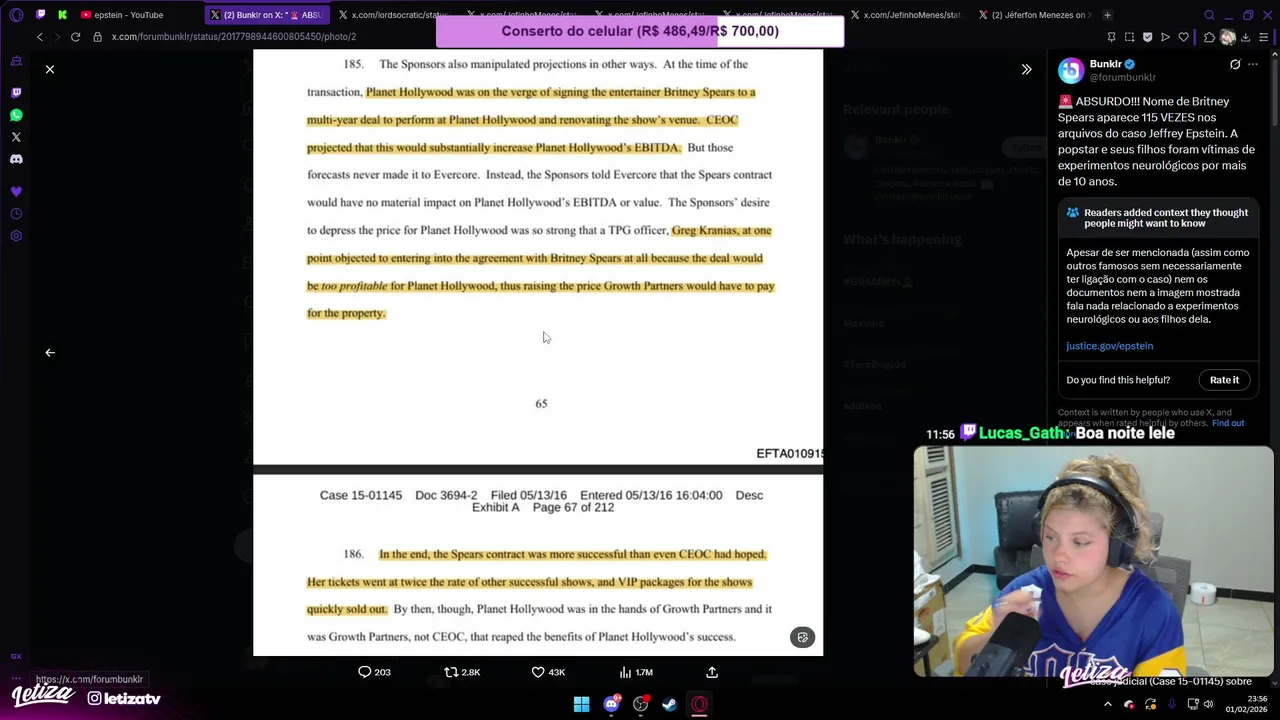Open the Twitch sidebar shortcut

coord(16,92)
